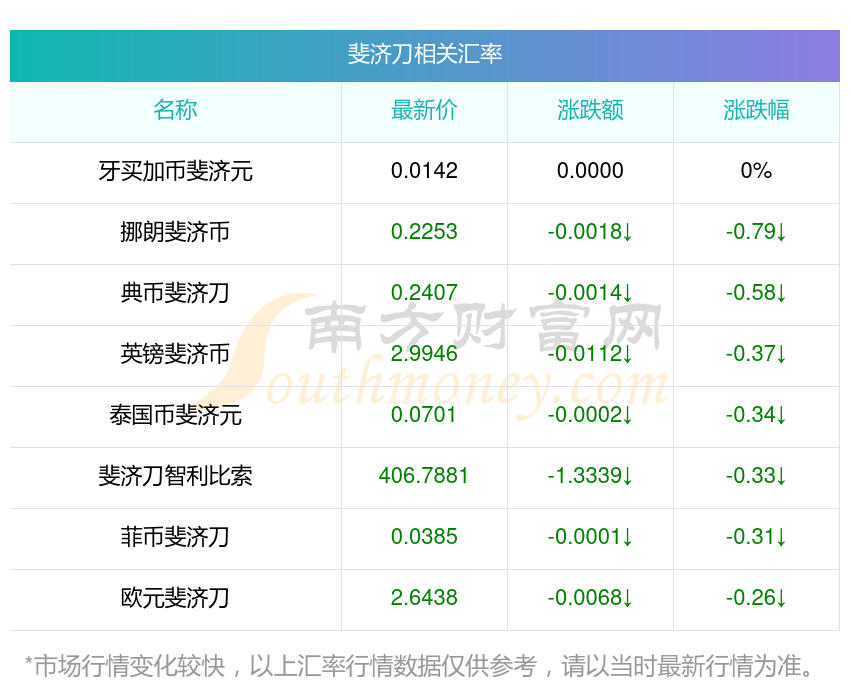Select the 名称 column header
Image resolution: width=850 pixels, height=697 pixels.
coord(175,111)
